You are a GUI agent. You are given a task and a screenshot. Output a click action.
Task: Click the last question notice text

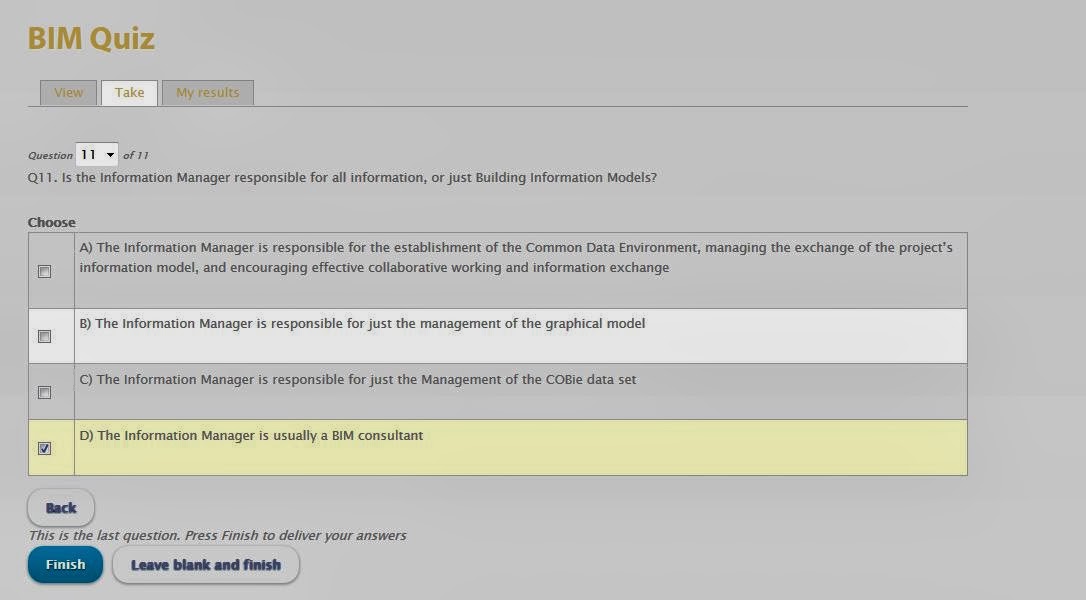pyautogui.click(x=217, y=536)
